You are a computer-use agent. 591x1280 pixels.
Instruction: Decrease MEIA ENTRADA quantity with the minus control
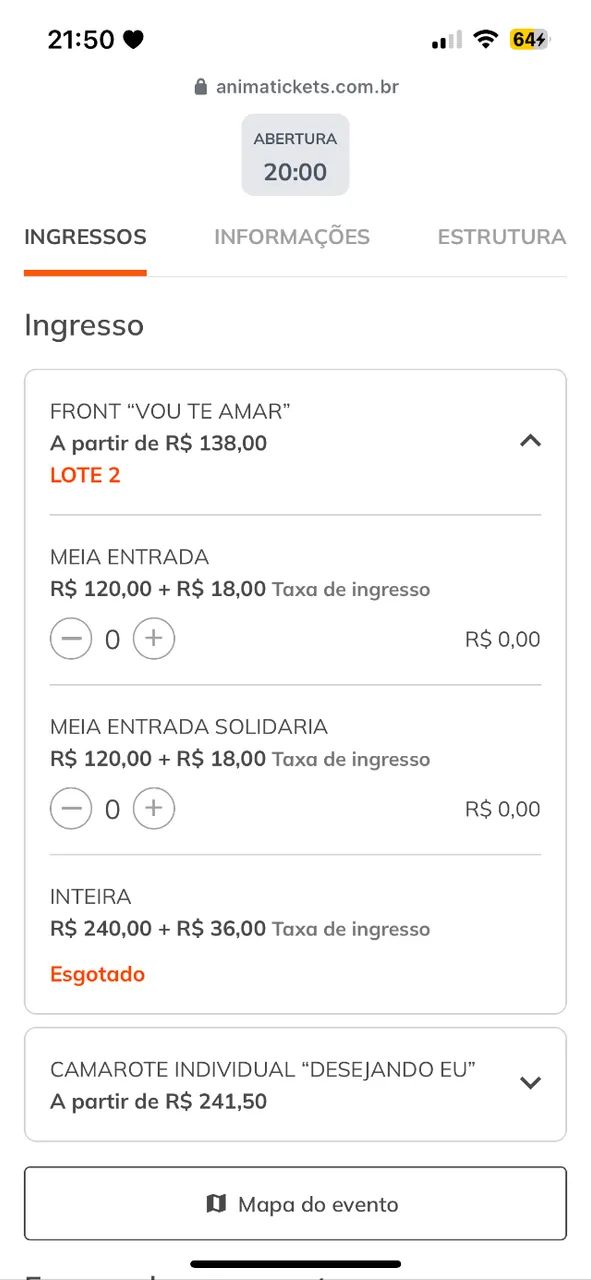point(71,638)
